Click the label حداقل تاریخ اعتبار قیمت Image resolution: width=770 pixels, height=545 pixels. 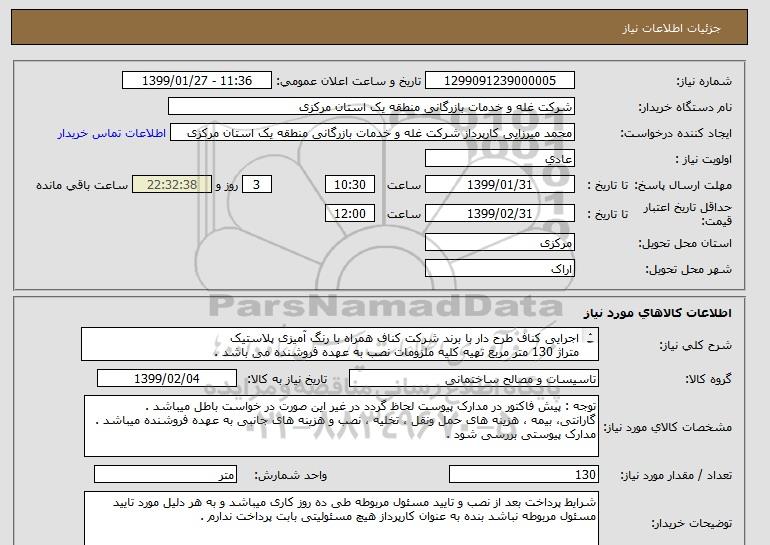[688, 214]
